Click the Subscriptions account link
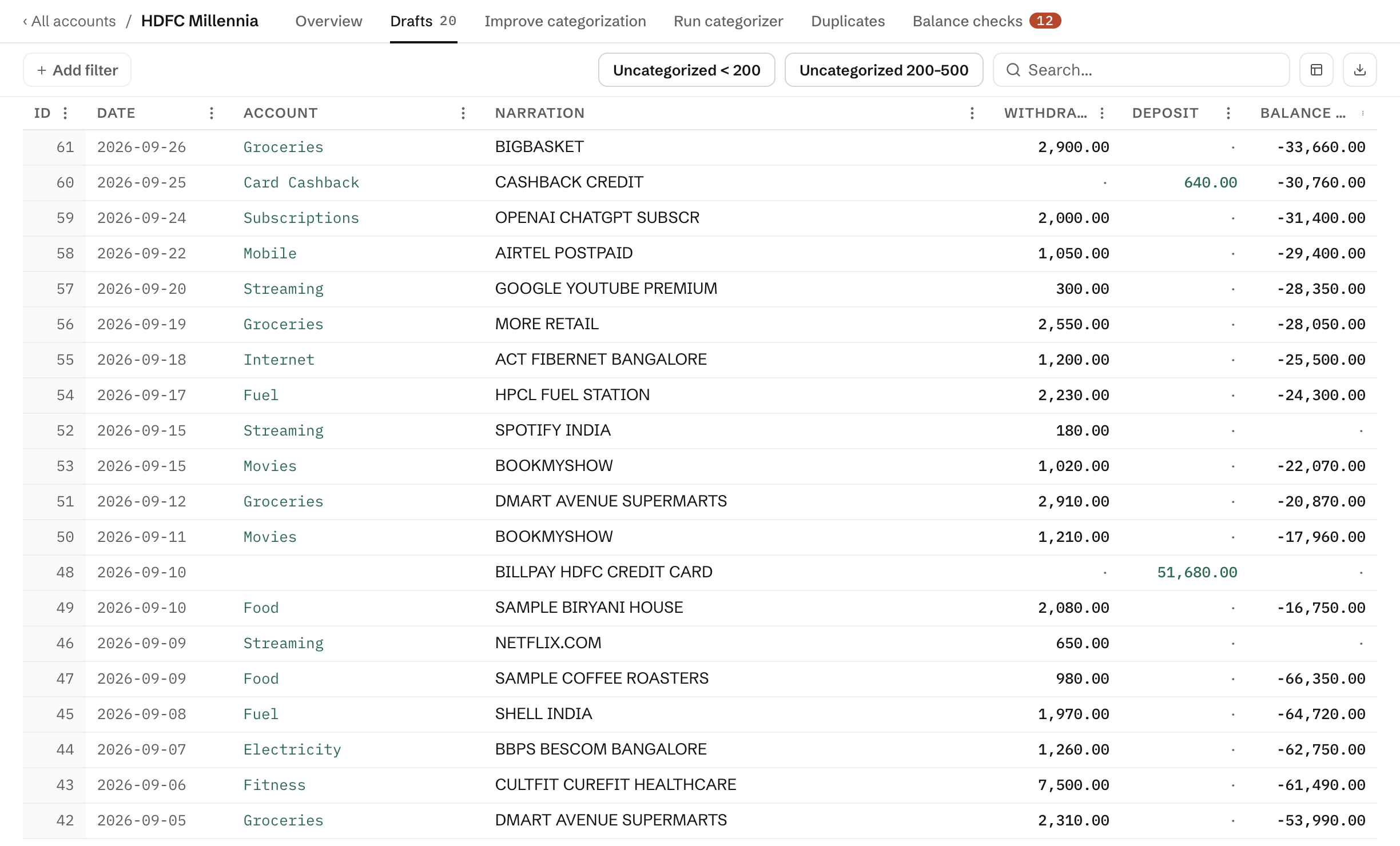 click(301, 218)
